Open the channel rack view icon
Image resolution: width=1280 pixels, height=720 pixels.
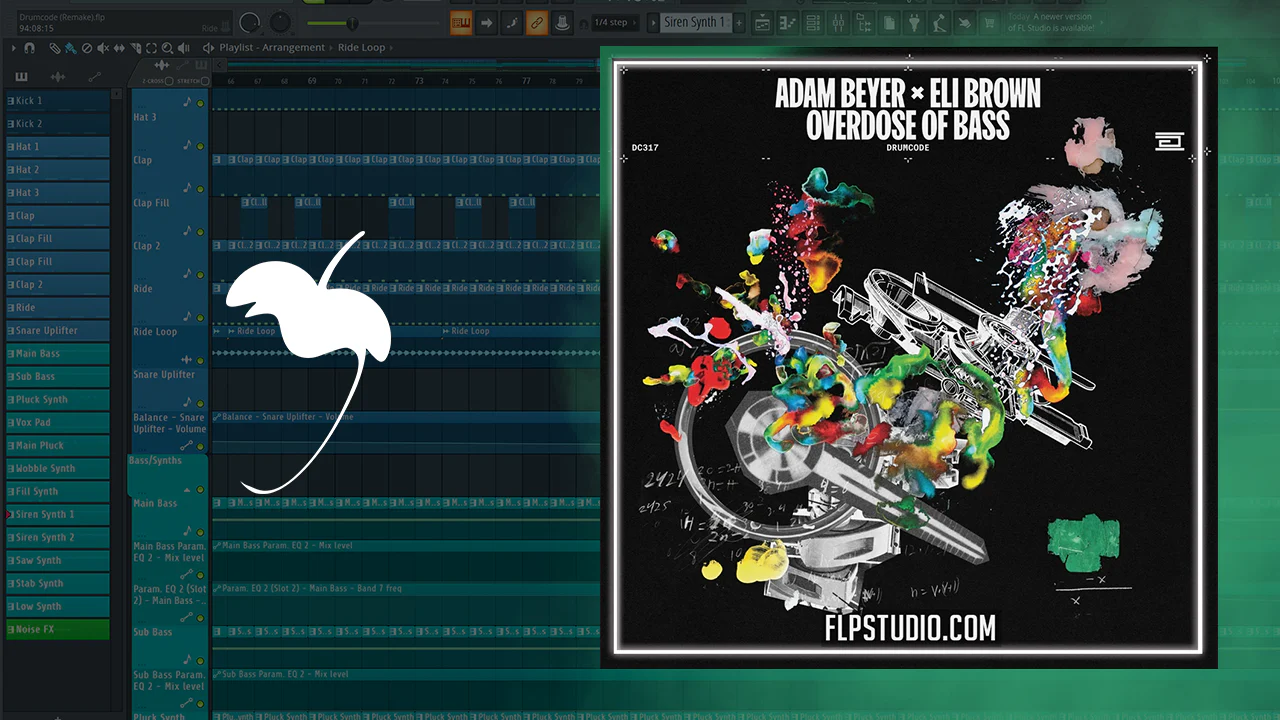813,22
